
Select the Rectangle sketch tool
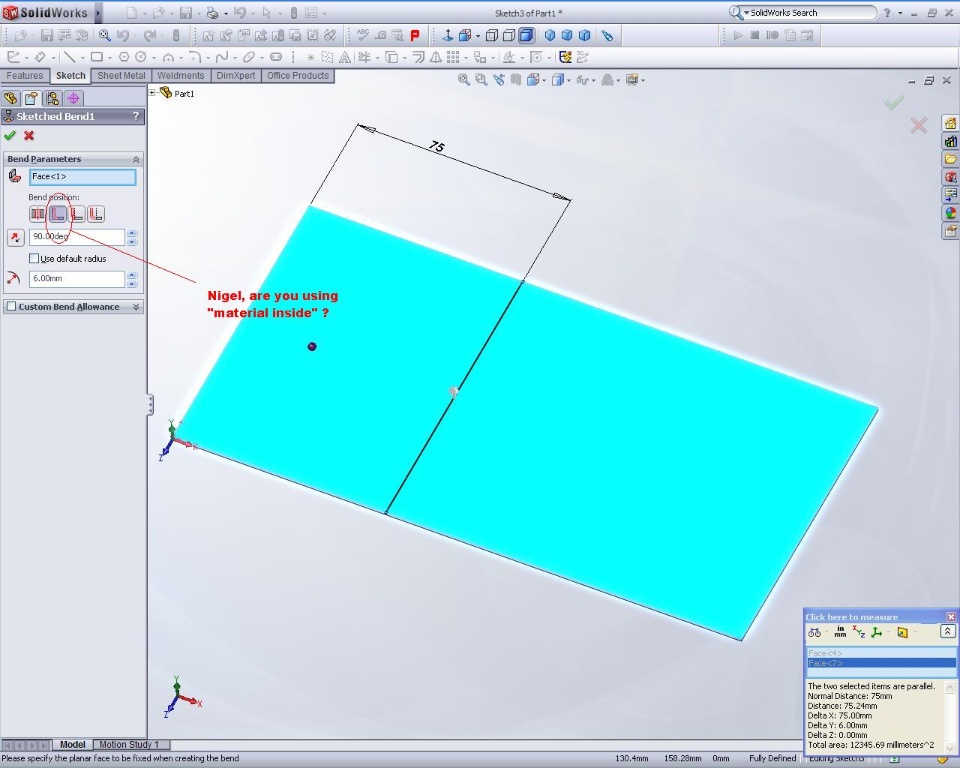coord(97,57)
